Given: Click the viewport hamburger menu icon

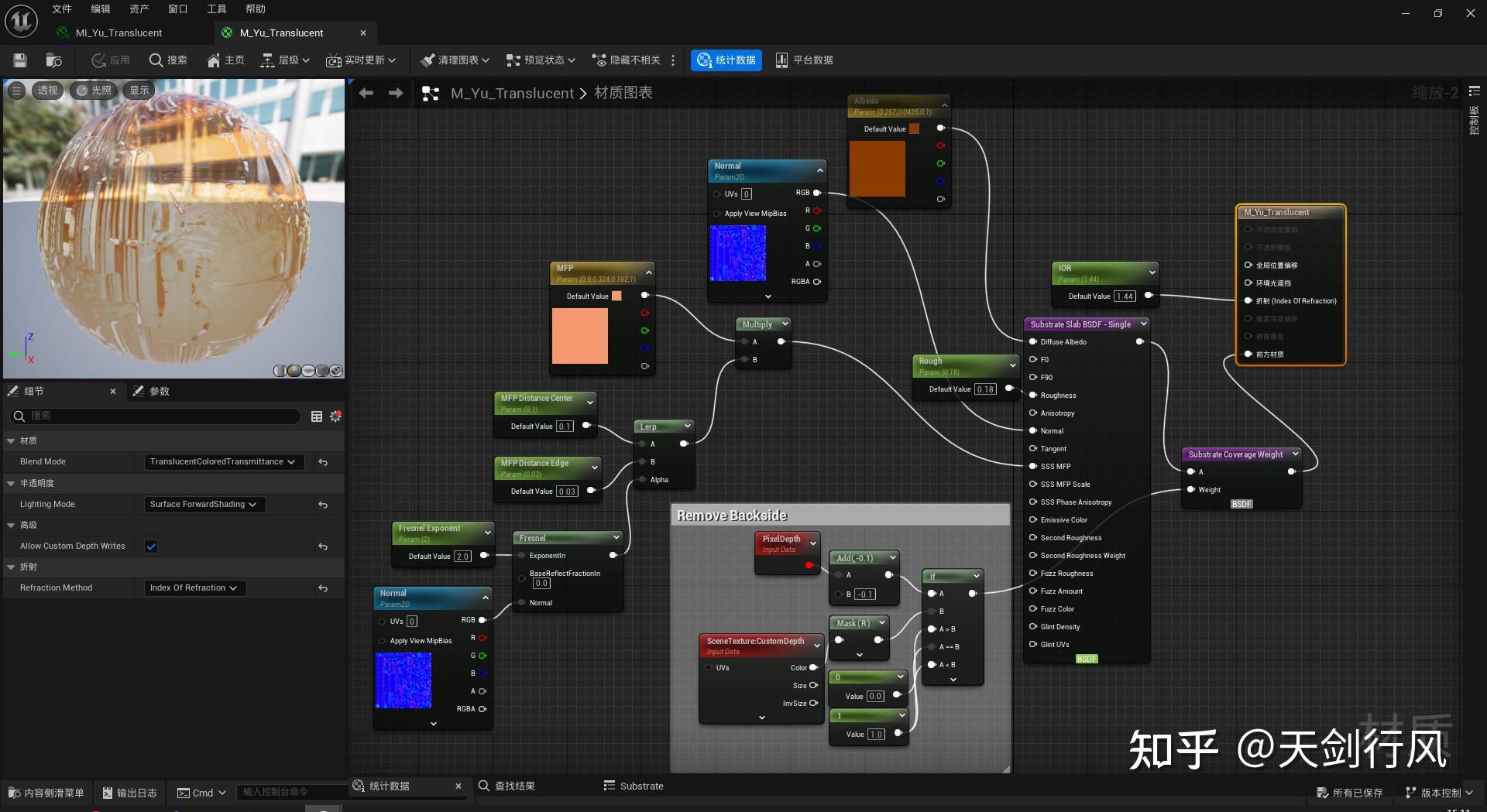Looking at the screenshot, I should click(x=16, y=91).
